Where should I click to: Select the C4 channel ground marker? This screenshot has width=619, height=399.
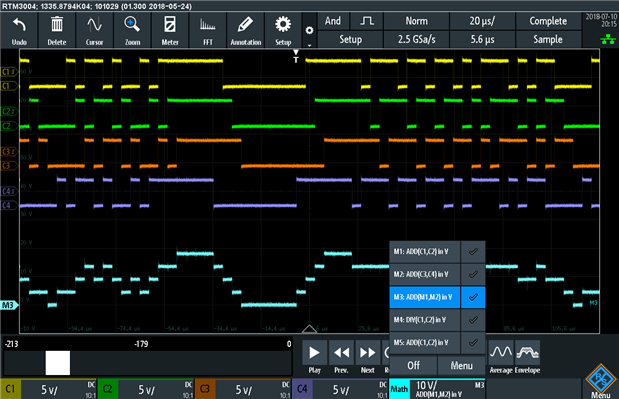pyautogui.click(x=9, y=205)
